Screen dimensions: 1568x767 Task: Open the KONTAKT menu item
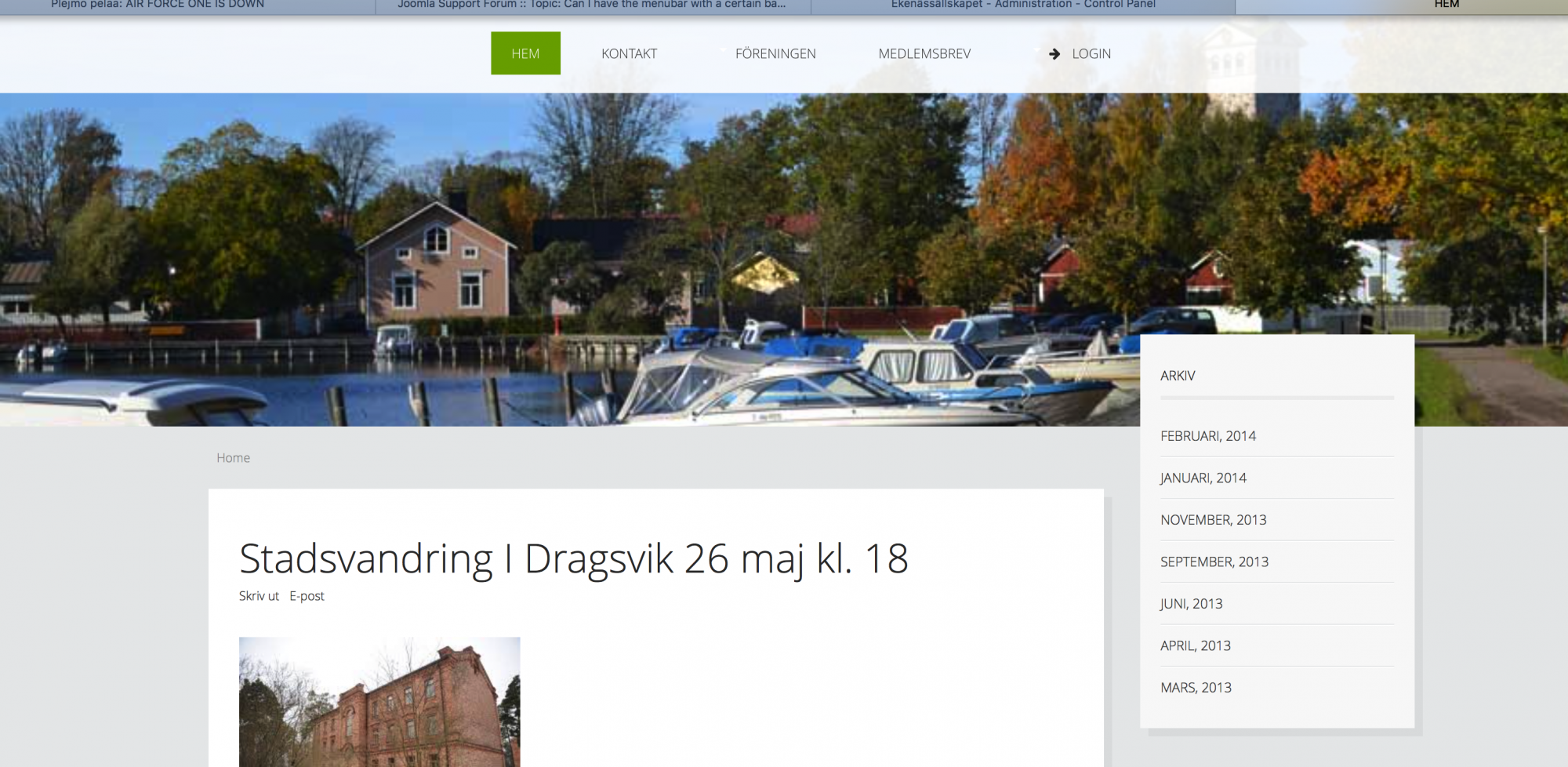pyautogui.click(x=629, y=53)
